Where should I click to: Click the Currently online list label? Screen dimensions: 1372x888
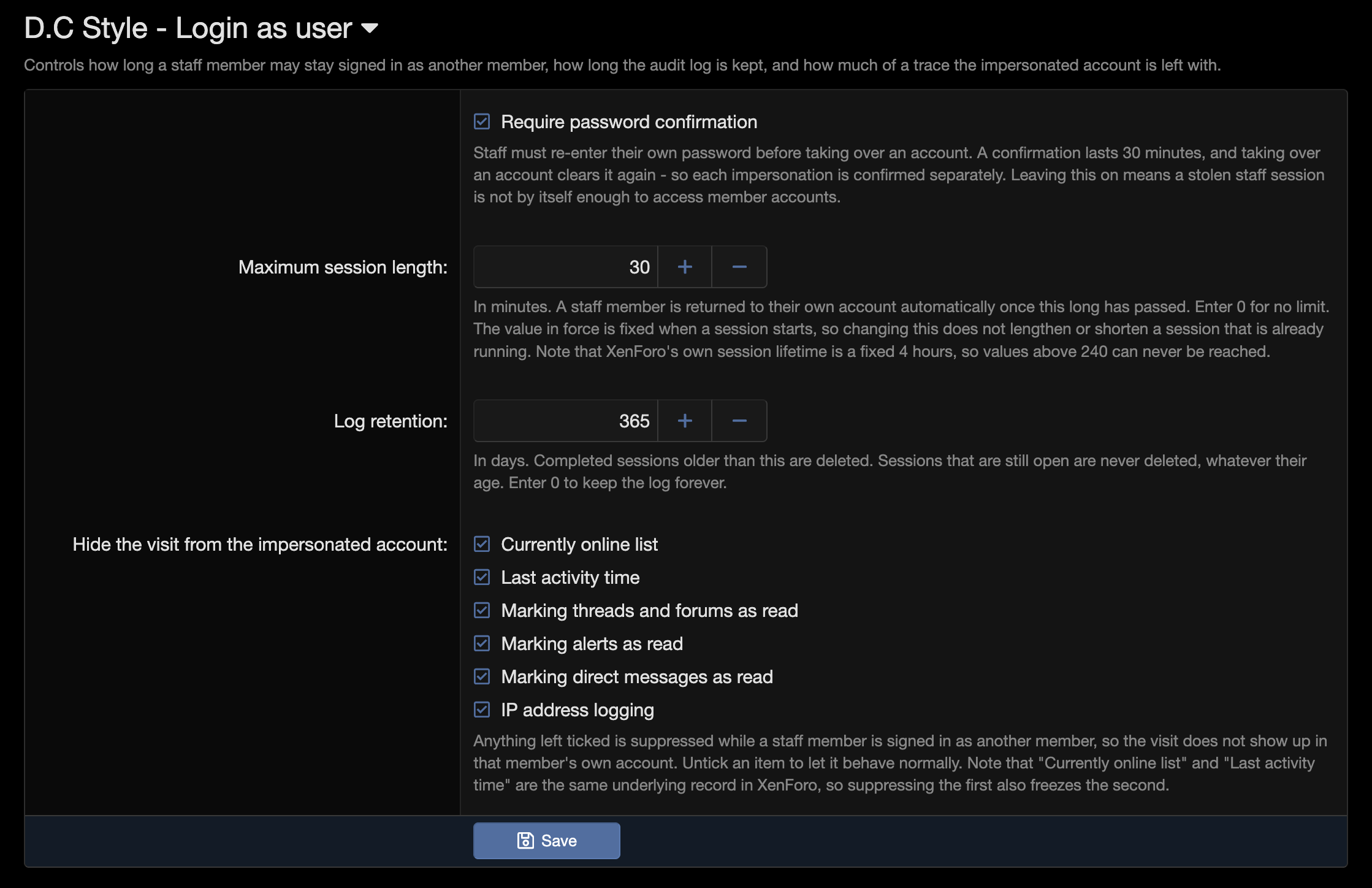579,545
